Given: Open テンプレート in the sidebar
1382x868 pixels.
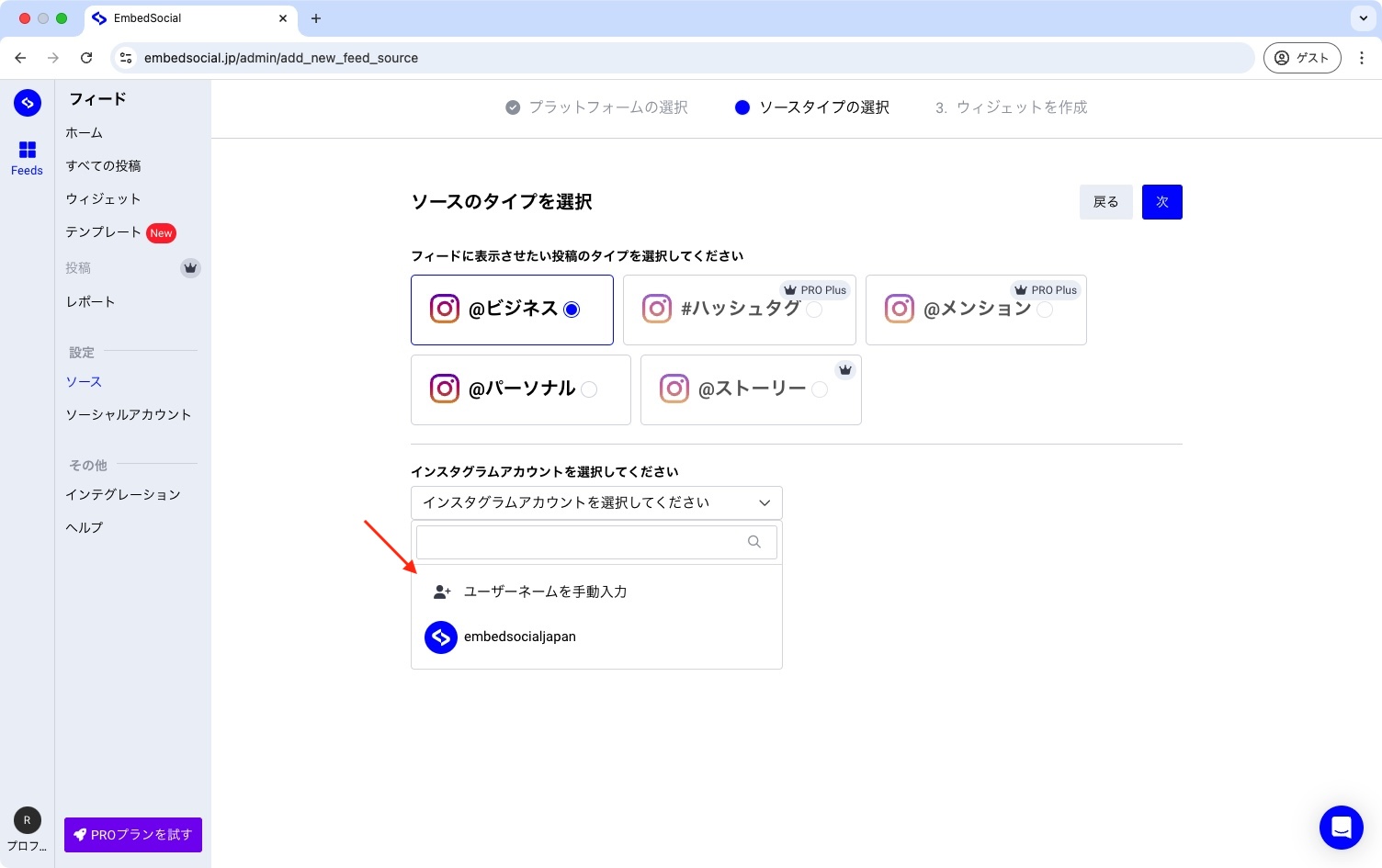Looking at the screenshot, I should click(103, 232).
